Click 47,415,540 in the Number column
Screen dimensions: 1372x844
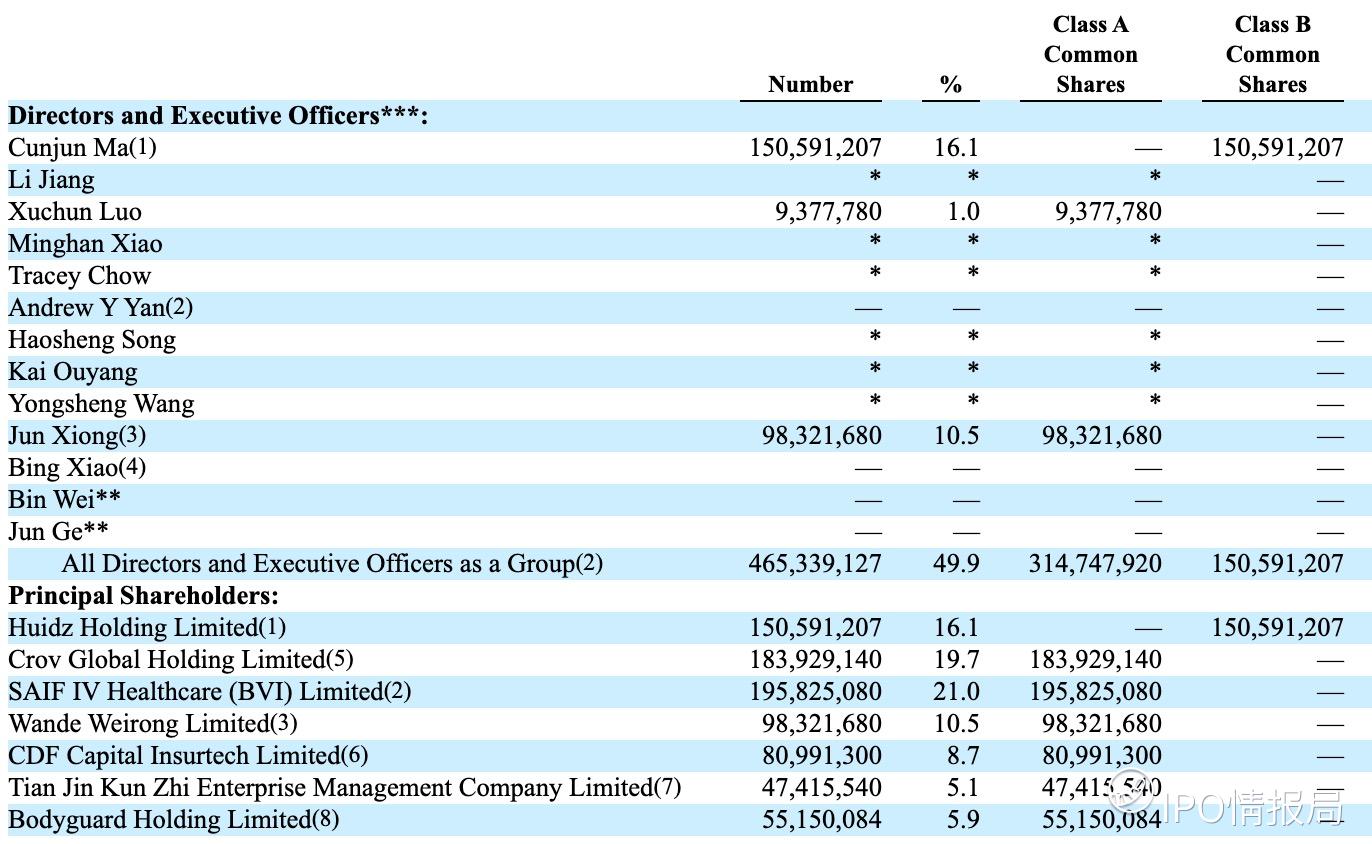822,788
